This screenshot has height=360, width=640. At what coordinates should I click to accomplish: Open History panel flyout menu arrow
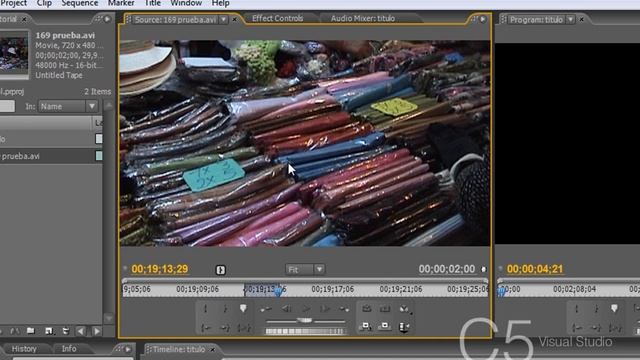128,349
